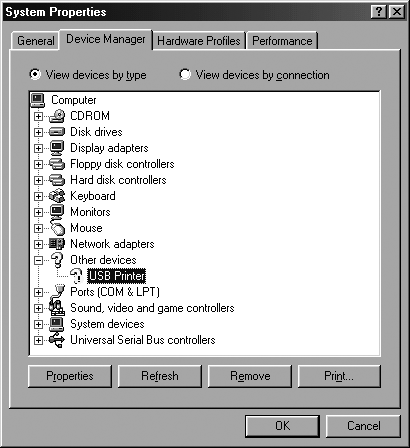This screenshot has width=410, height=448.
Task: Expand the Ports (COM & LPT) node
Action: click(x=38, y=292)
